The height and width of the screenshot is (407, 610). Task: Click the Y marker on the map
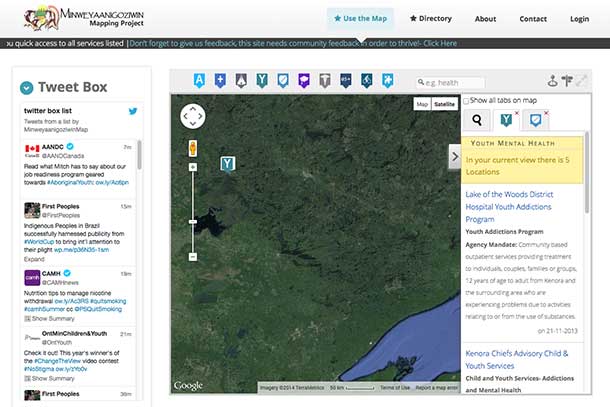pyautogui.click(x=227, y=164)
